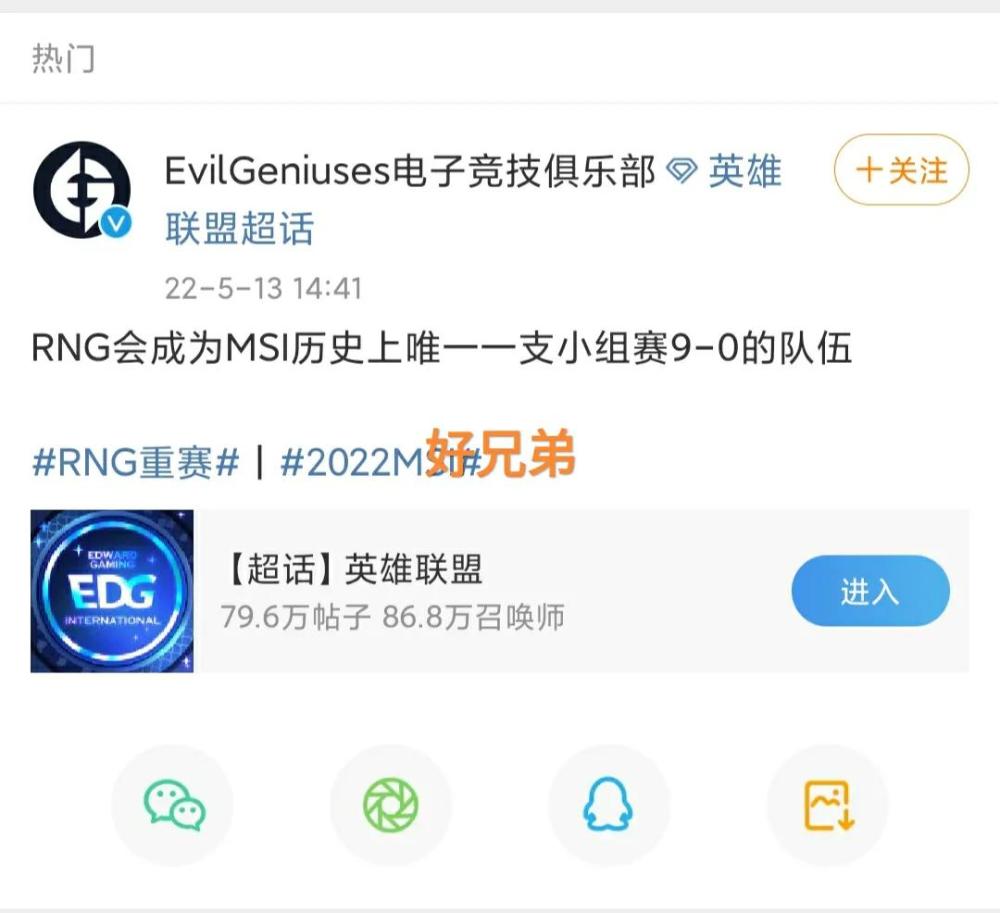Select the 热门 tab
Image resolution: width=1000 pixels, height=913 pixels.
[x=64, y=59]
